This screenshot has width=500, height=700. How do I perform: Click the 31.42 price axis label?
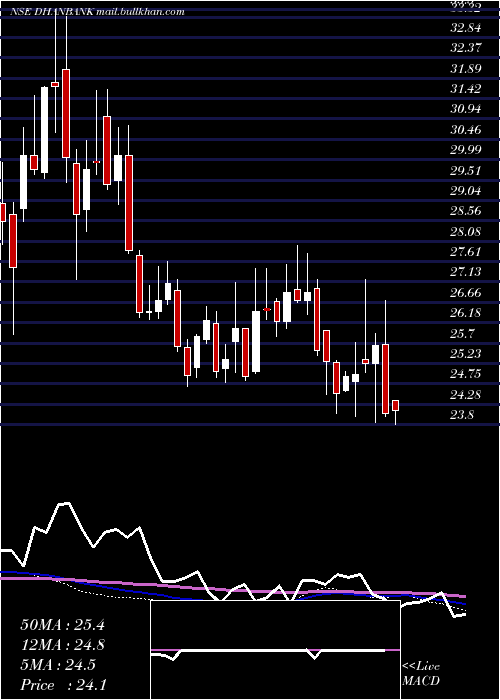click(x=466, y=89)
